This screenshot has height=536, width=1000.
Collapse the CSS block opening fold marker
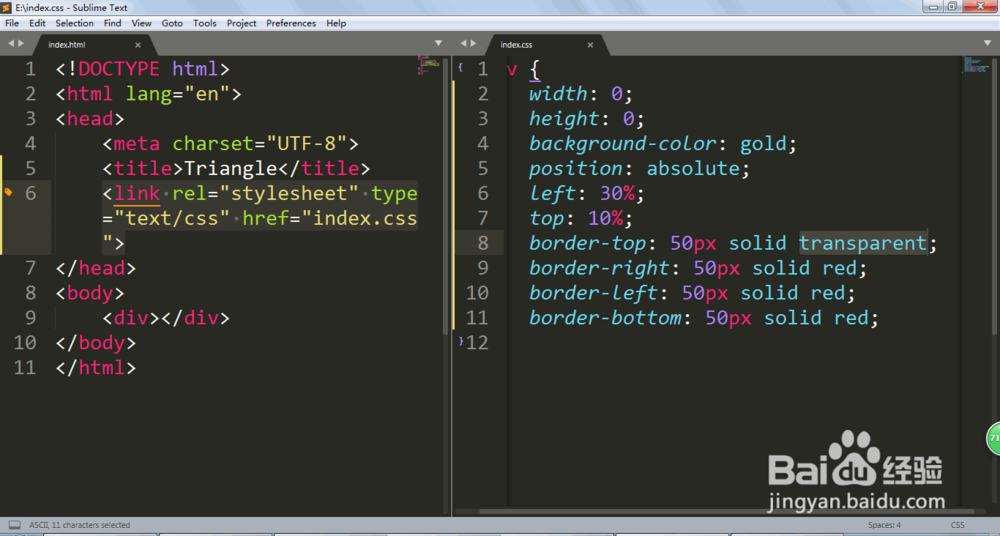[x=460, y=66]
